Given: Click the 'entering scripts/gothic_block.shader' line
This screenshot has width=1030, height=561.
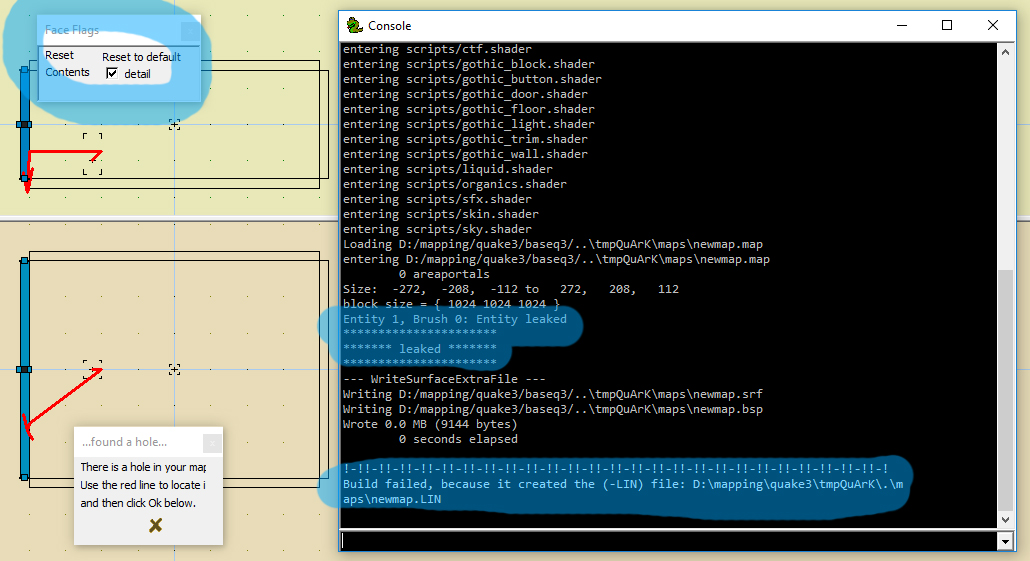Looking at the screenshot, I should pos(468,64).
